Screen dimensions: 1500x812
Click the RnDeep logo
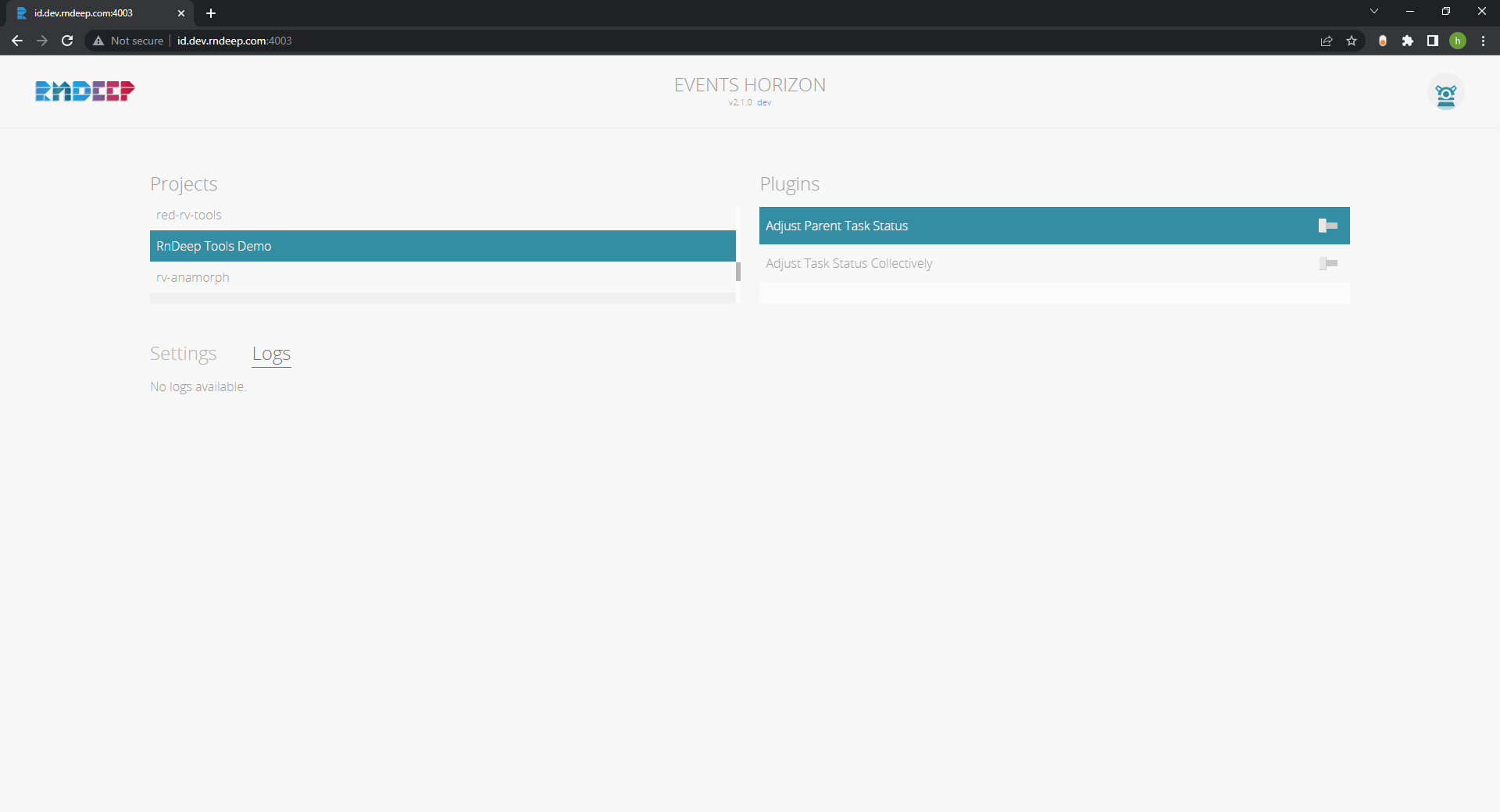[84, 91]
